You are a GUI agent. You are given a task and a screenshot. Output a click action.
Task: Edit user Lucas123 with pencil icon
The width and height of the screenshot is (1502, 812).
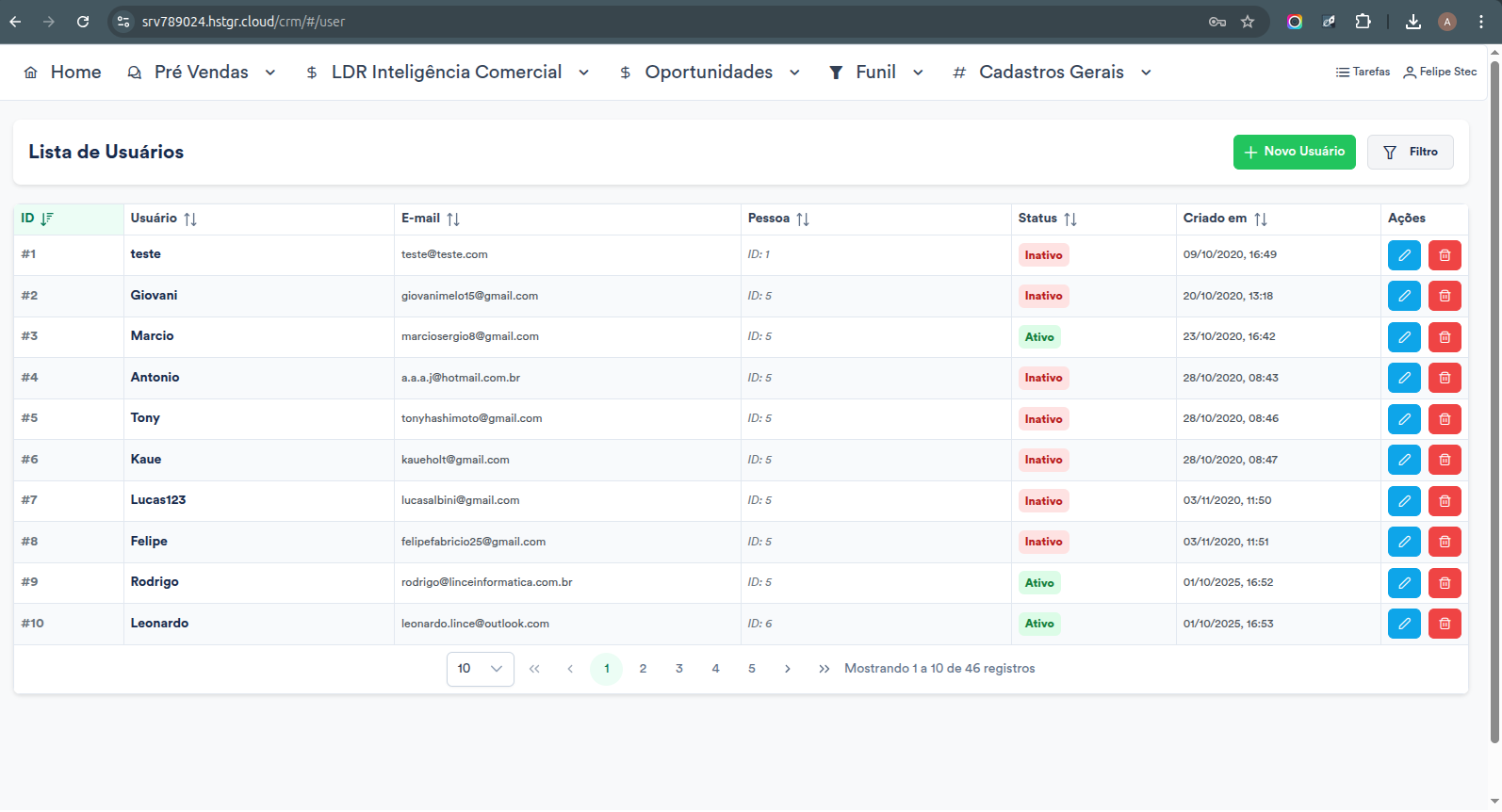1404,501
